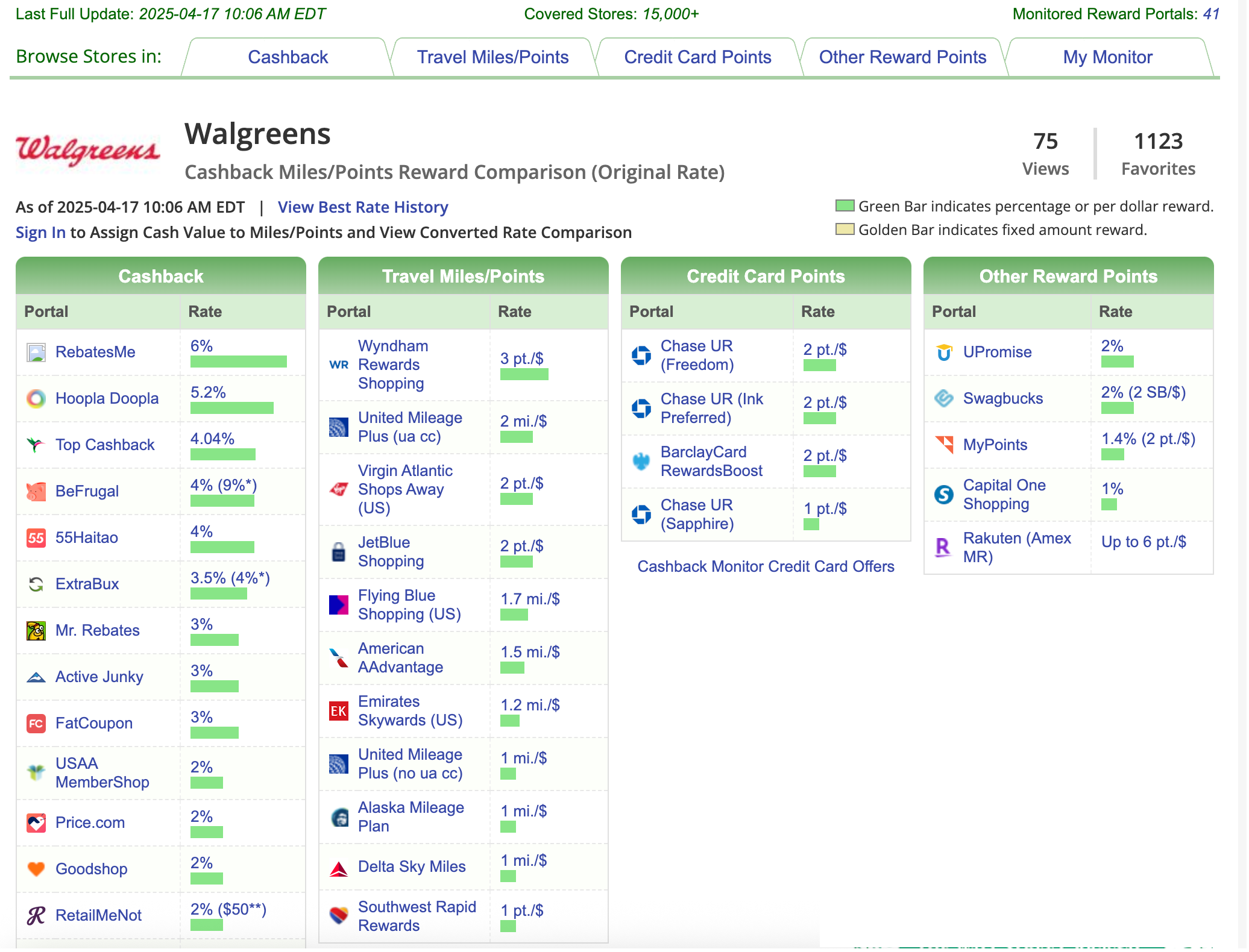Click the Delta Sky Miles triangle icon

click(x=339, y=868)
